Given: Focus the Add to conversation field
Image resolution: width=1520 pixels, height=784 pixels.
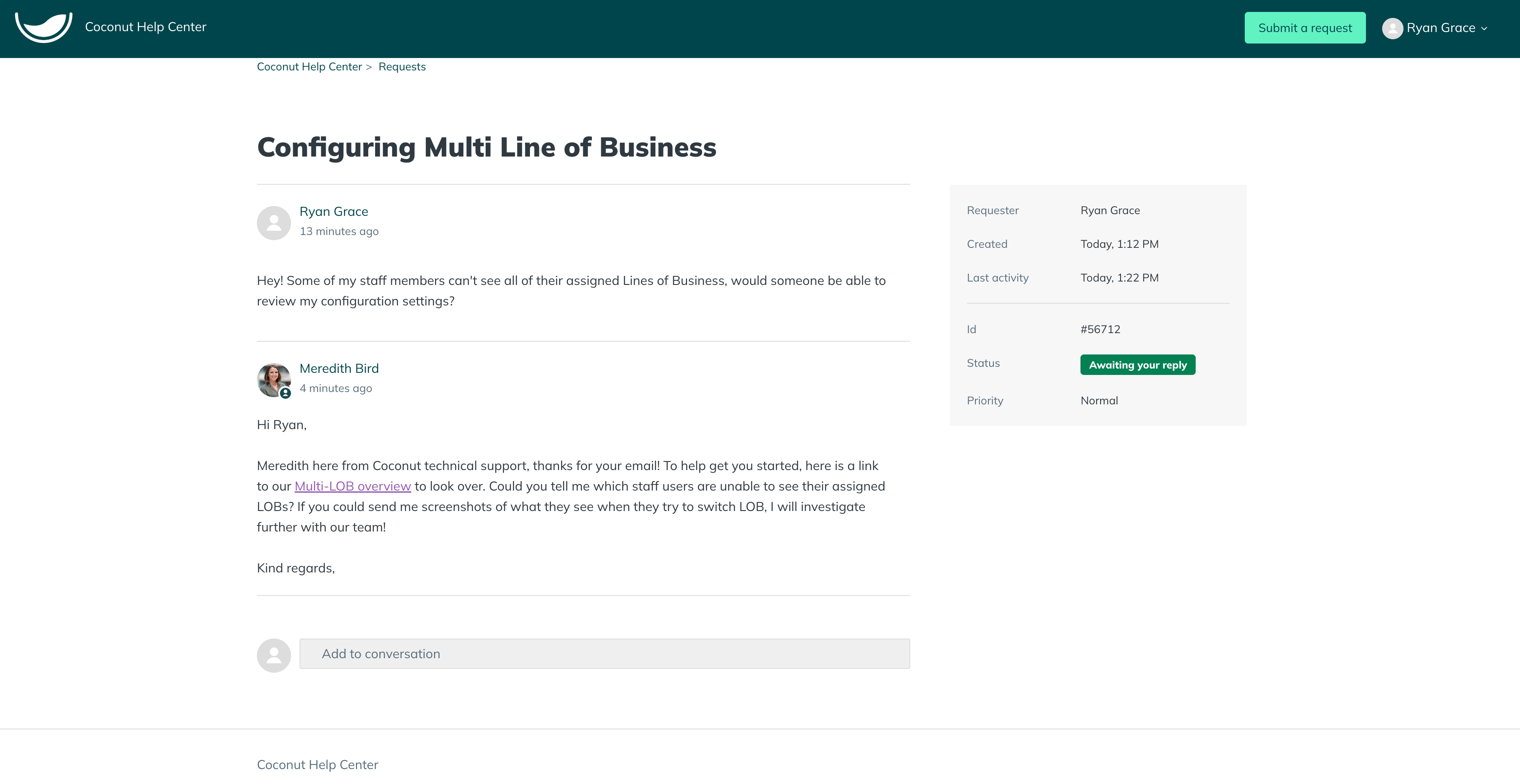Looking at the screenshot, I should pyautogui.click(x=604, y=653).
